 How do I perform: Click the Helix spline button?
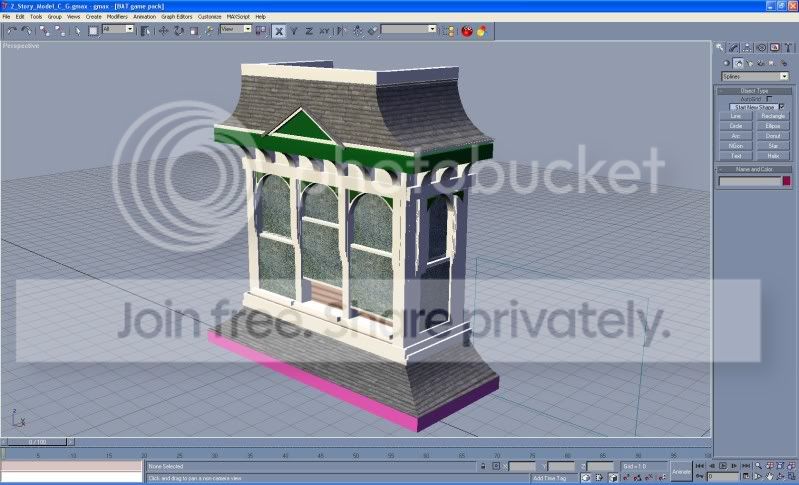click(x=773, y=156)
